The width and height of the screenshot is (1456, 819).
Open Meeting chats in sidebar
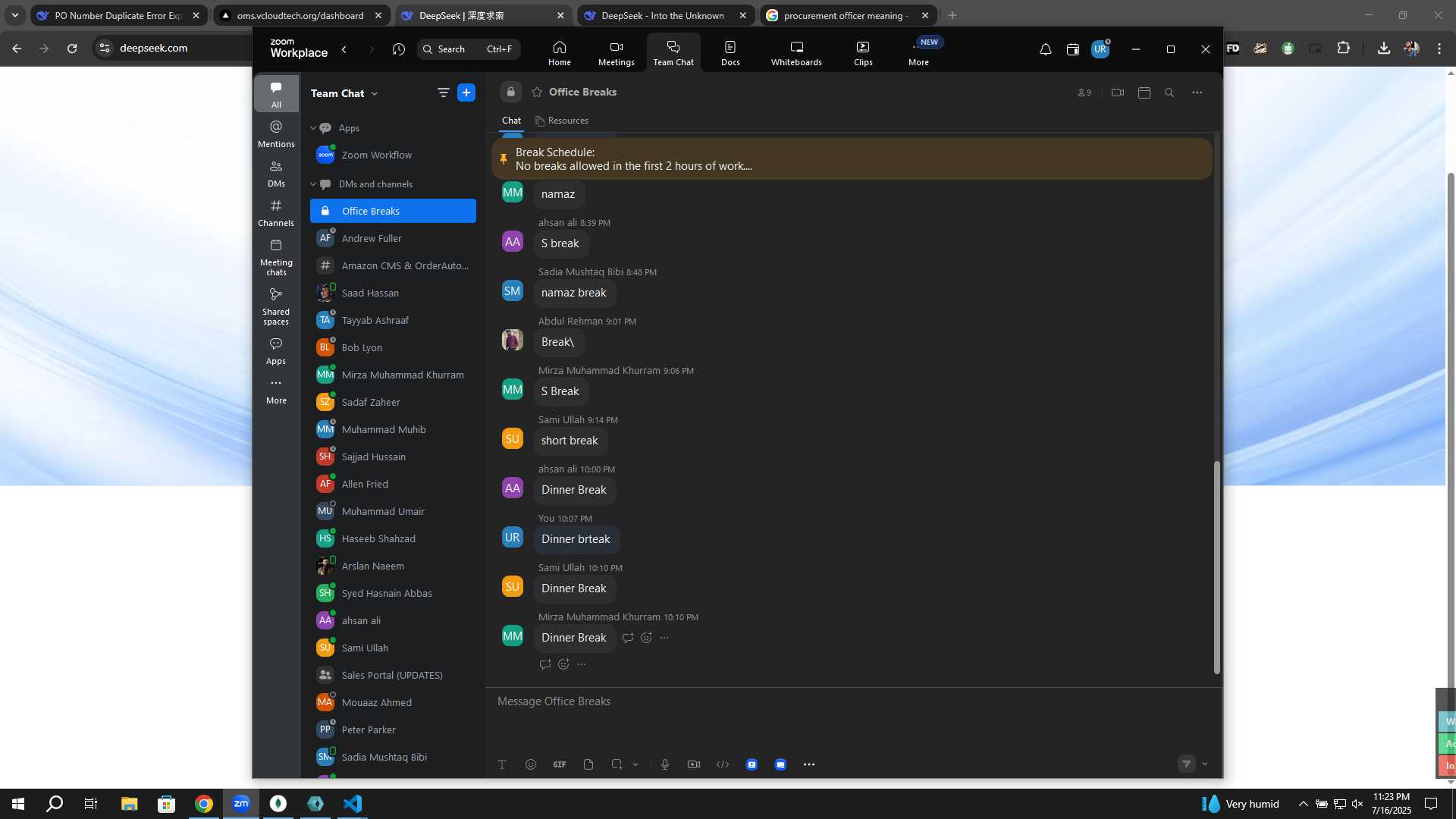(276, 257)
